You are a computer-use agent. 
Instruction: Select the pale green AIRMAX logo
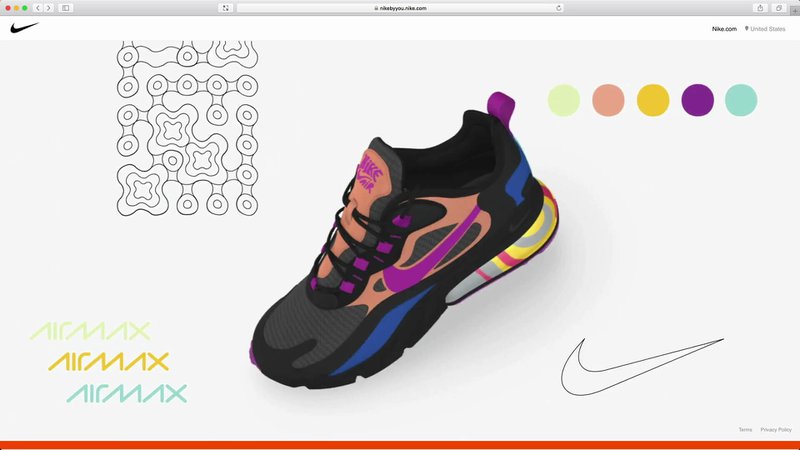91,331
